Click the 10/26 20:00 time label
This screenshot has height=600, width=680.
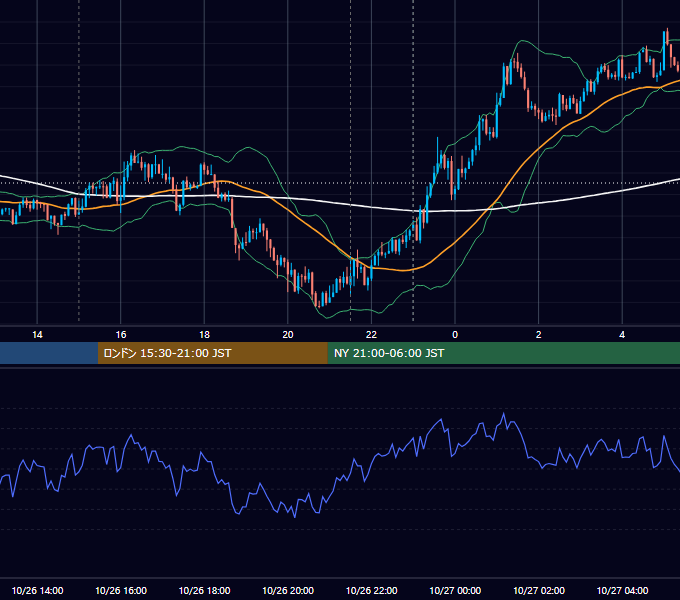click(x=288, y=590)
